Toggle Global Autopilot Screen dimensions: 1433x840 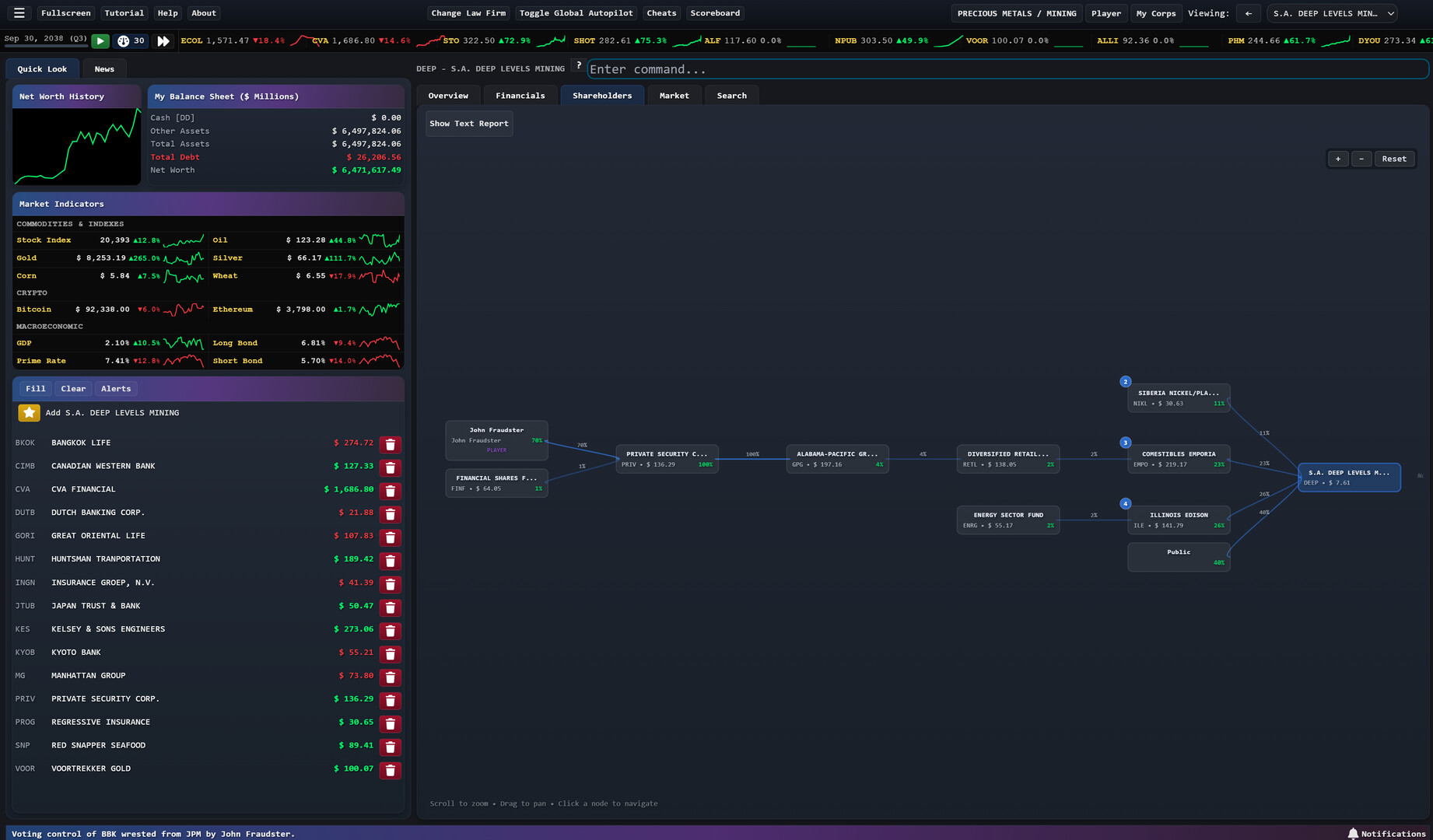[576, 13]
